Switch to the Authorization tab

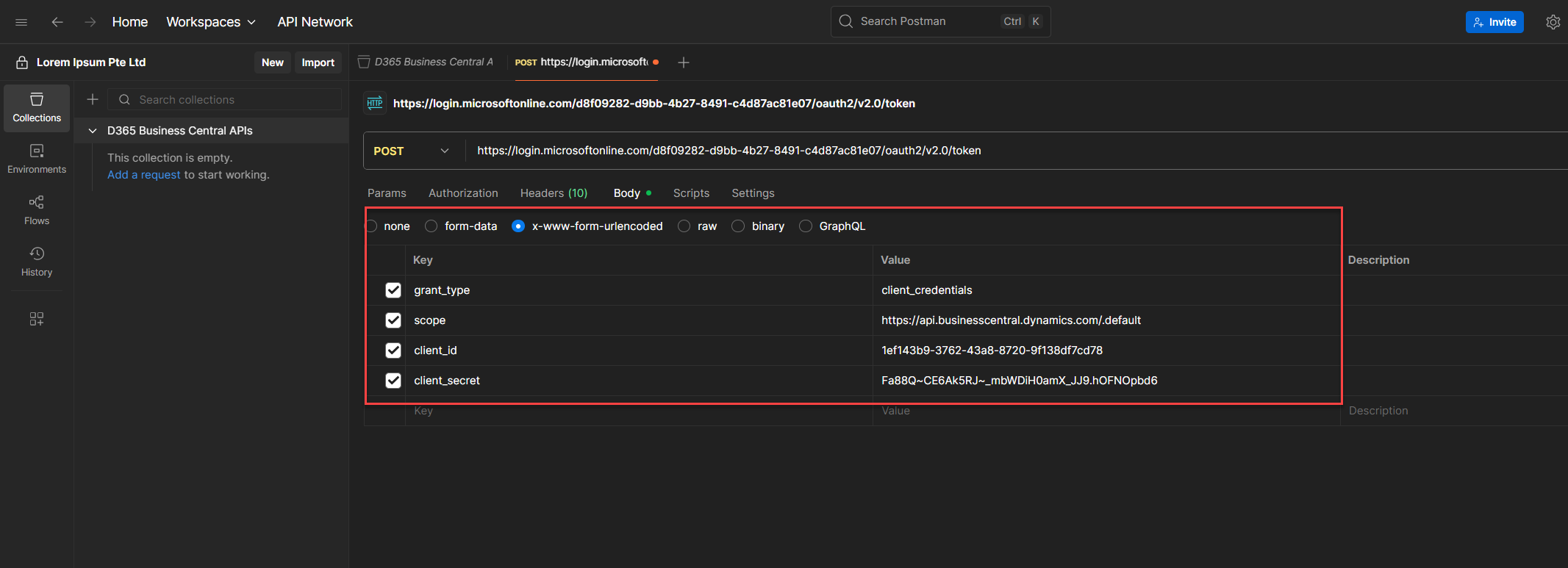click(463, 193)
